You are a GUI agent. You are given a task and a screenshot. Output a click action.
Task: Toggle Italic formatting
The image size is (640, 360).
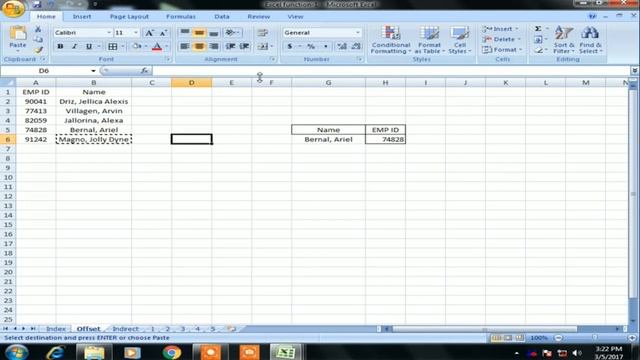pyautogui.click(x=74, y=47)
